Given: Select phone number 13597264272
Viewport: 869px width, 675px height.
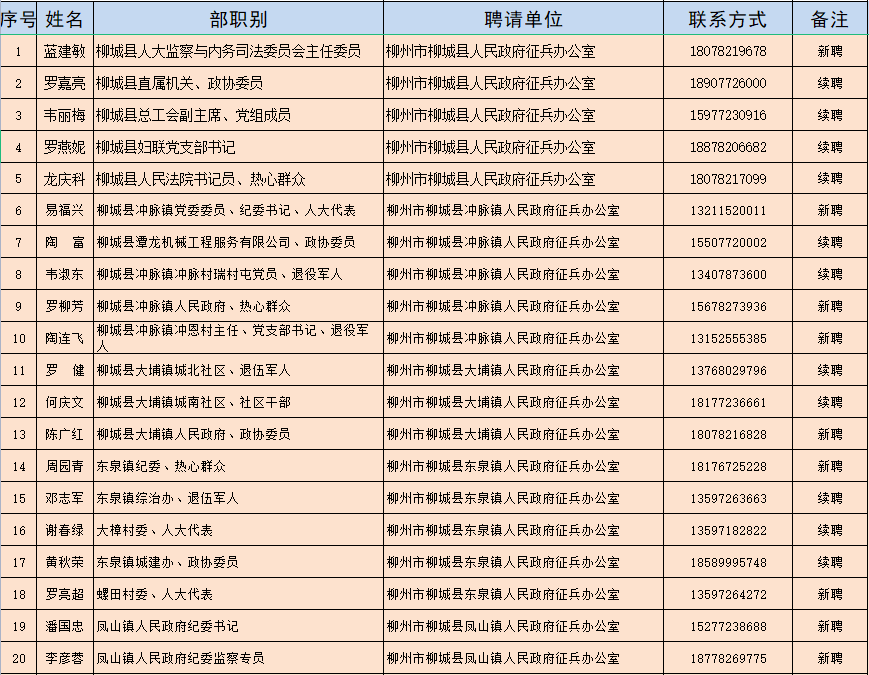Looking at the screenshot, I should coord(728,595).
